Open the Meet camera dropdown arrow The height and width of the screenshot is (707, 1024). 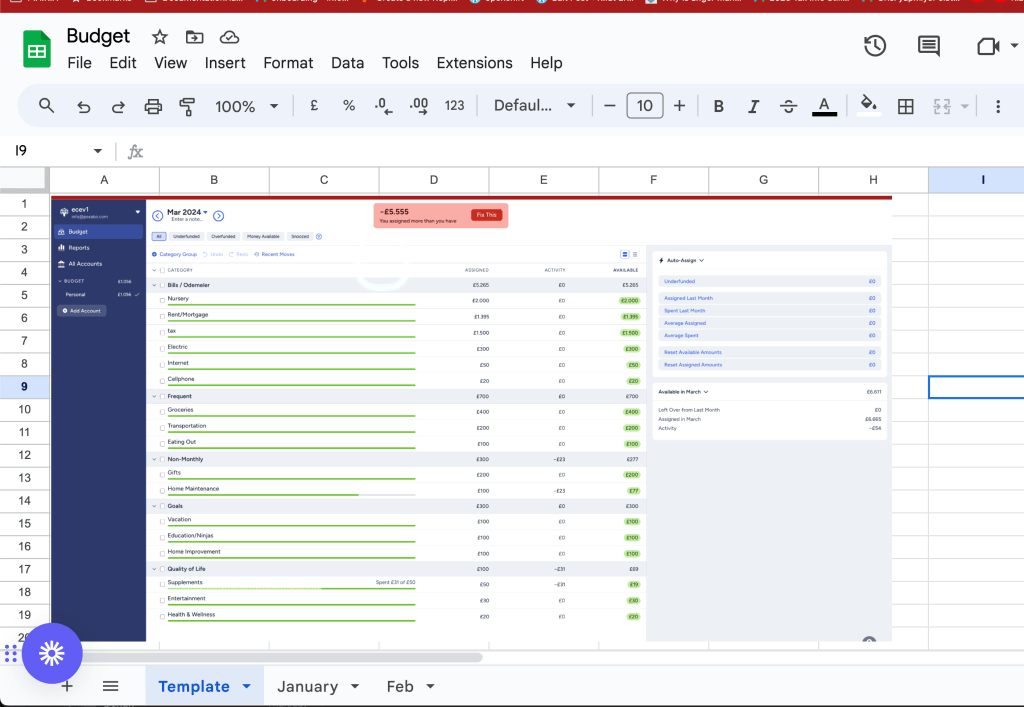(1014, 46)
